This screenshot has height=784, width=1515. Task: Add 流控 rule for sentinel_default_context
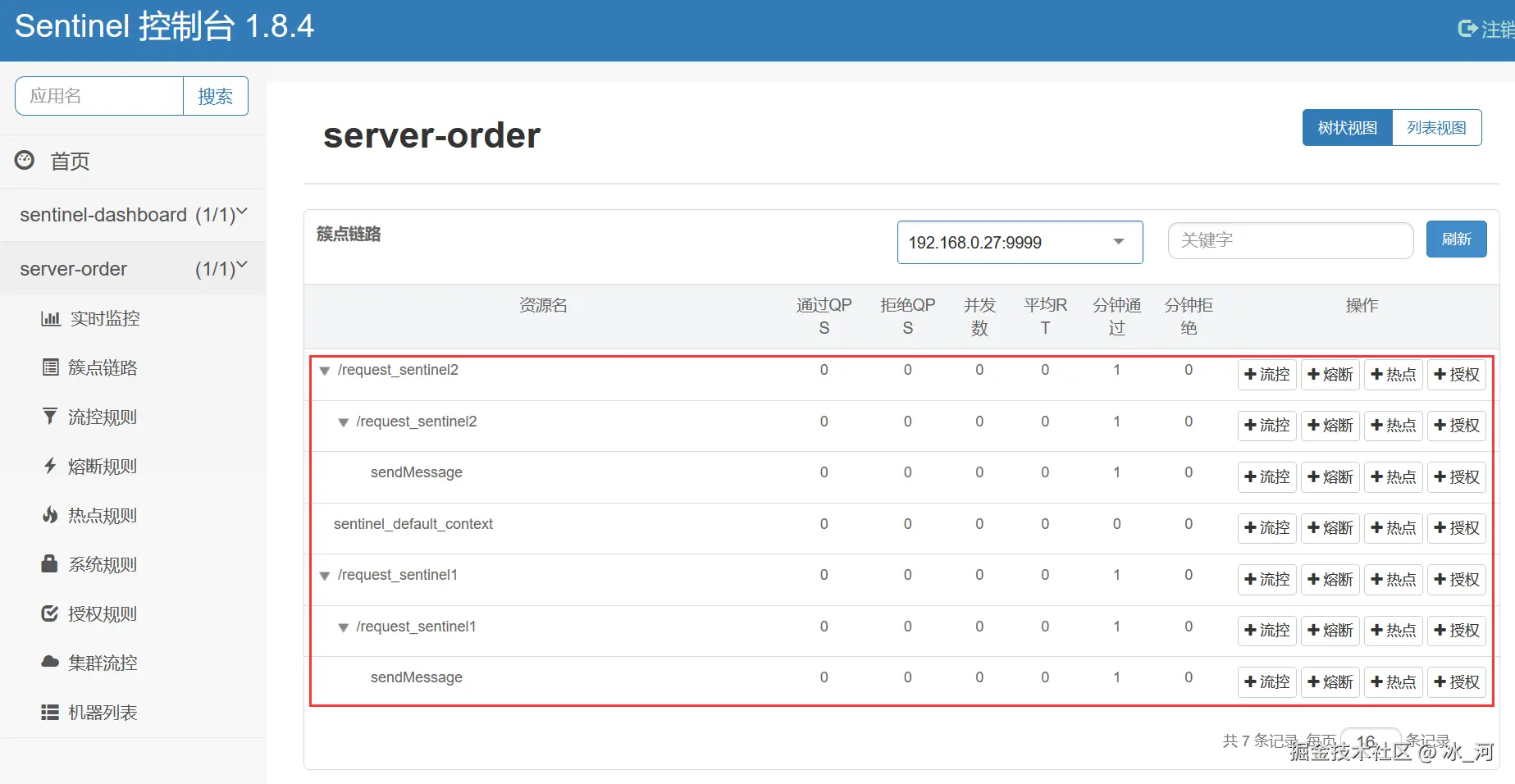[x=1266, y=528]
